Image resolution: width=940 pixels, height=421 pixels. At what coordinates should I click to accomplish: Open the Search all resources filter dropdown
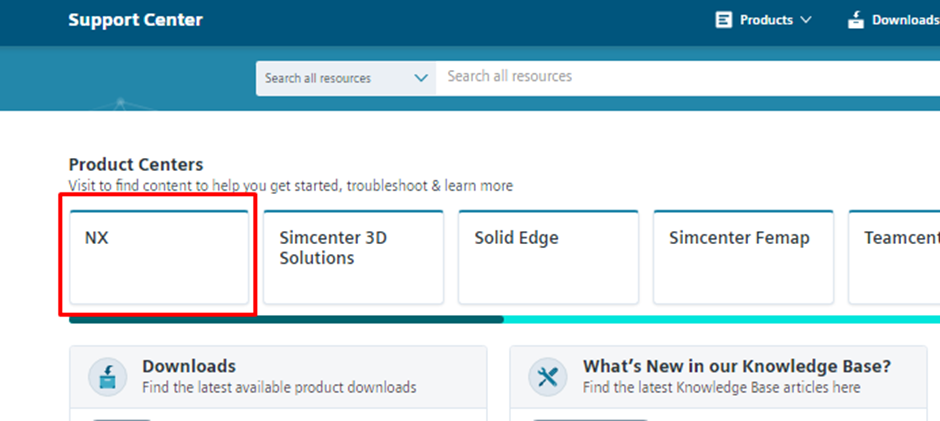pyautogui.click(x=346, y=78)
